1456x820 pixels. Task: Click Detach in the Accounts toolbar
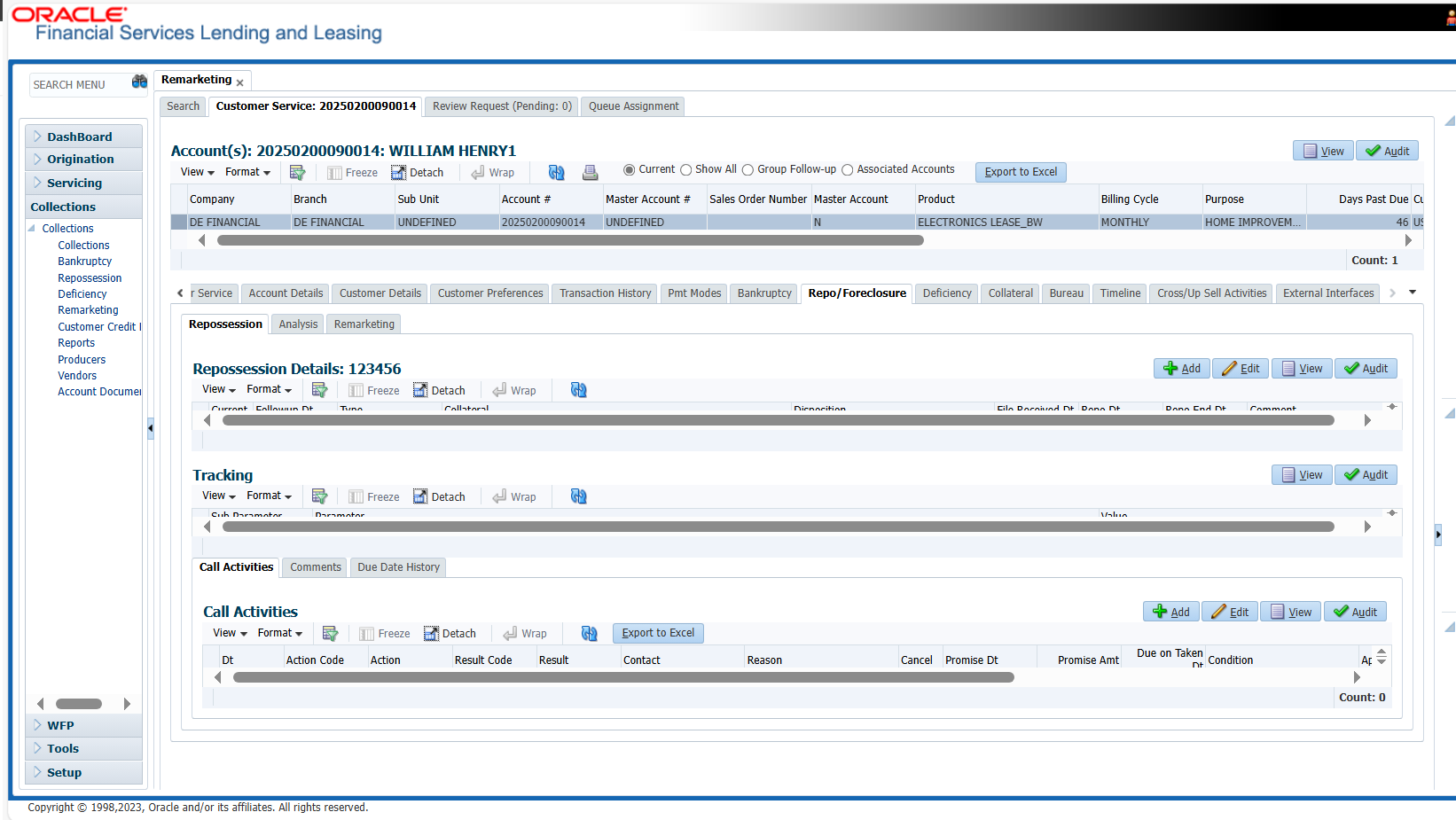click(417, 173)
